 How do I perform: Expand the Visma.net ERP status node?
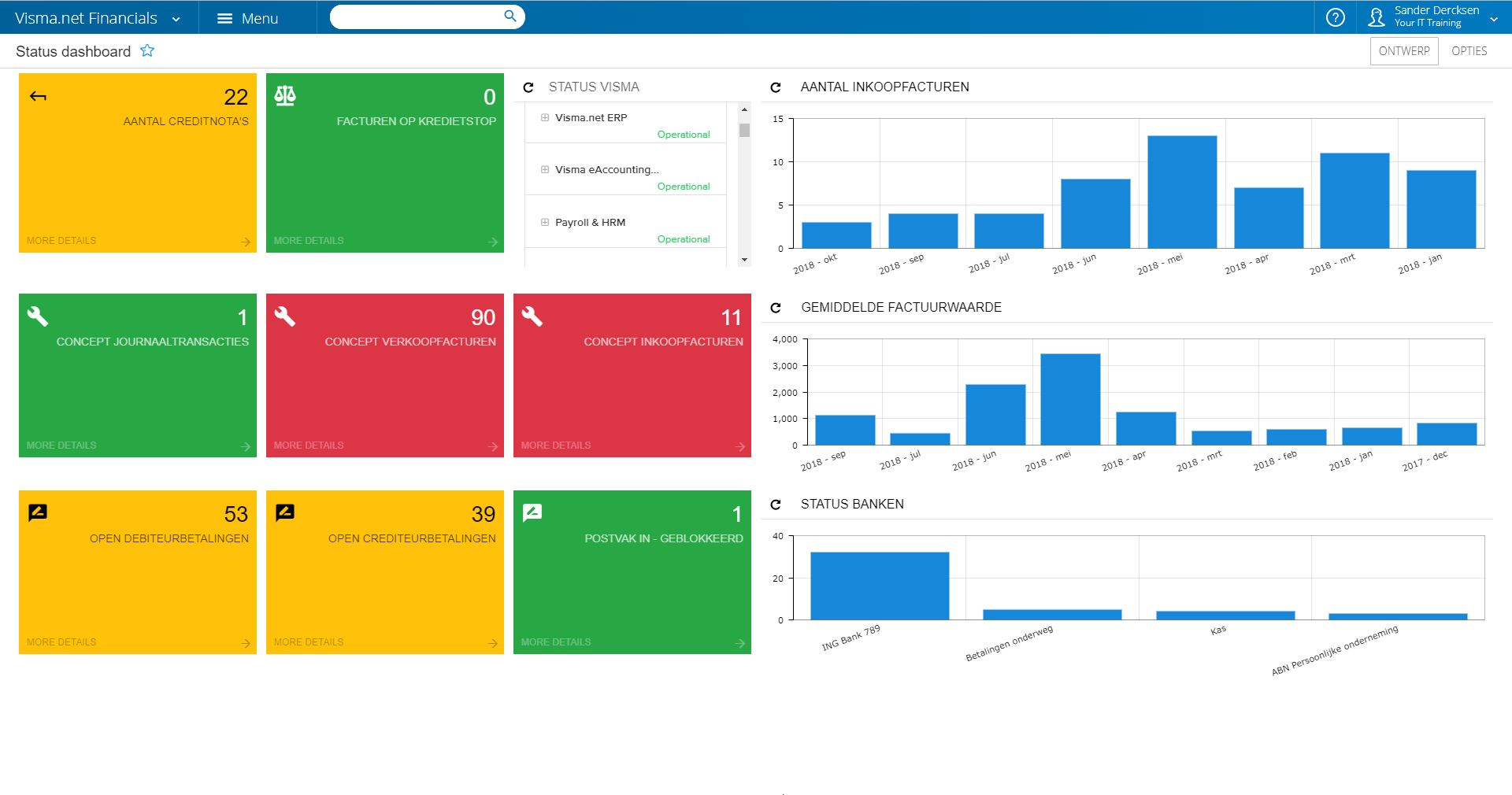click(x=544, y=116)
